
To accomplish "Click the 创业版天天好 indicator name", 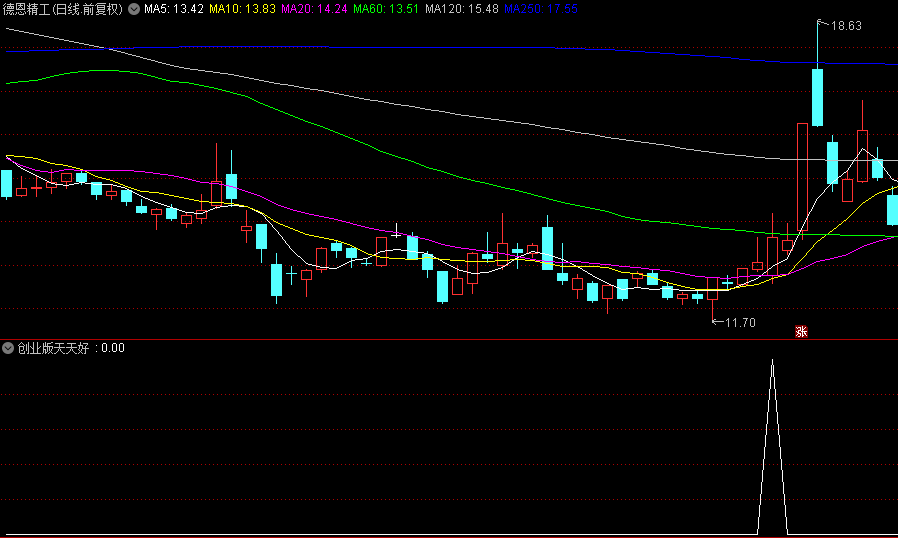I will (x=53, y=348).
